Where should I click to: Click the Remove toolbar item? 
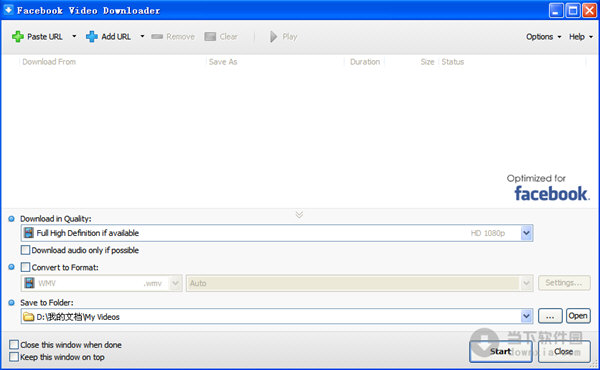click(173, 37)
